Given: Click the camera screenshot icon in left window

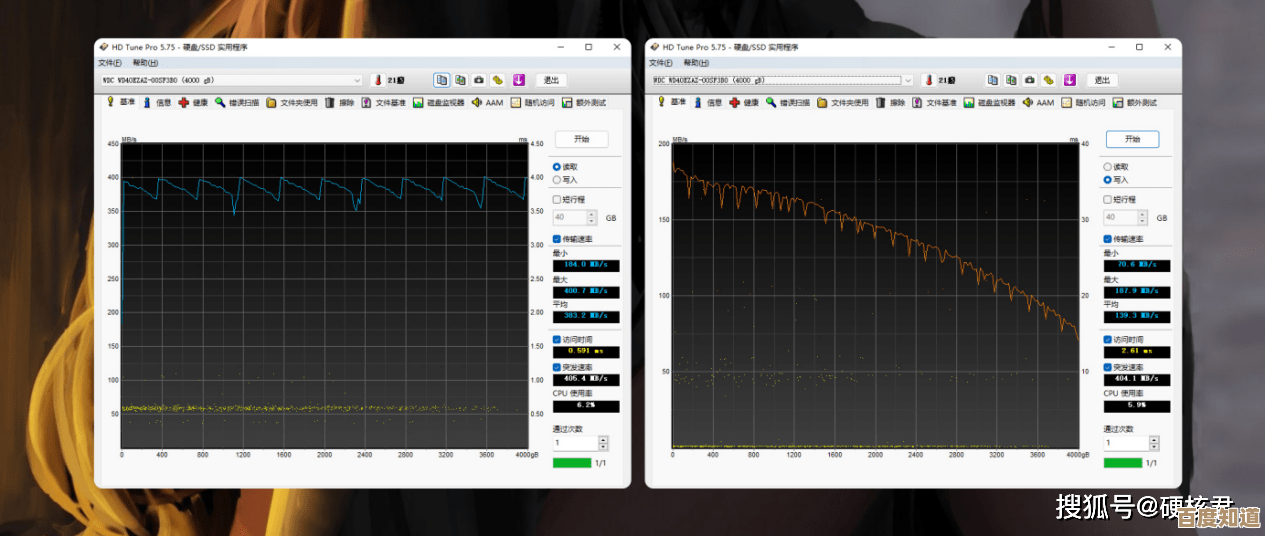Looking at the screenshot, I should point(479,80).
